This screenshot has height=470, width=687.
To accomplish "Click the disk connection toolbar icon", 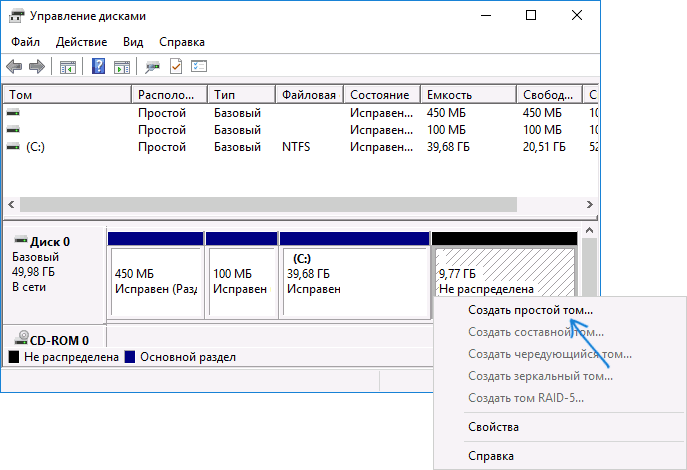I will 153,67.
